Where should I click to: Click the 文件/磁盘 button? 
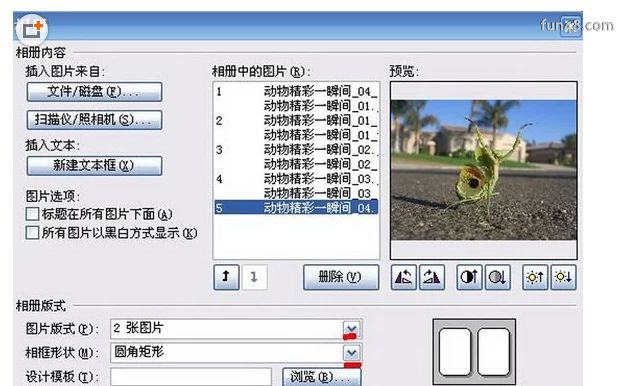[94, 92]
